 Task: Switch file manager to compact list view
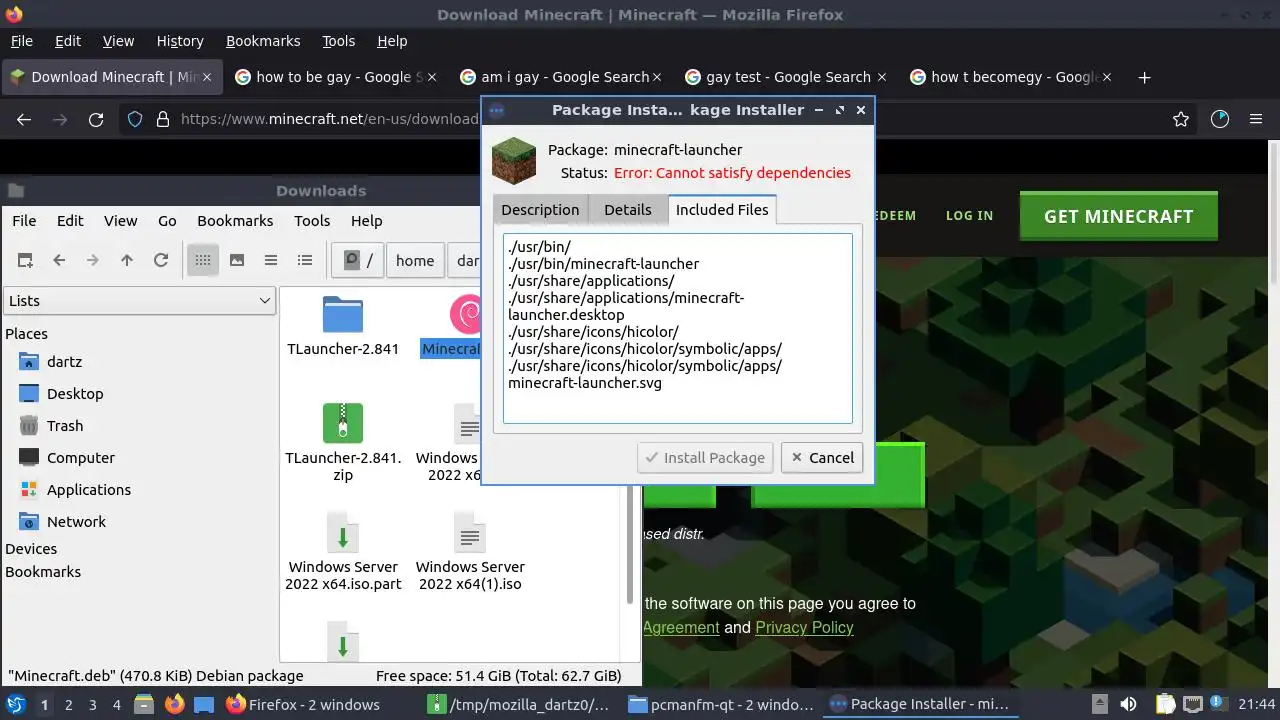(x=271, y=260)
